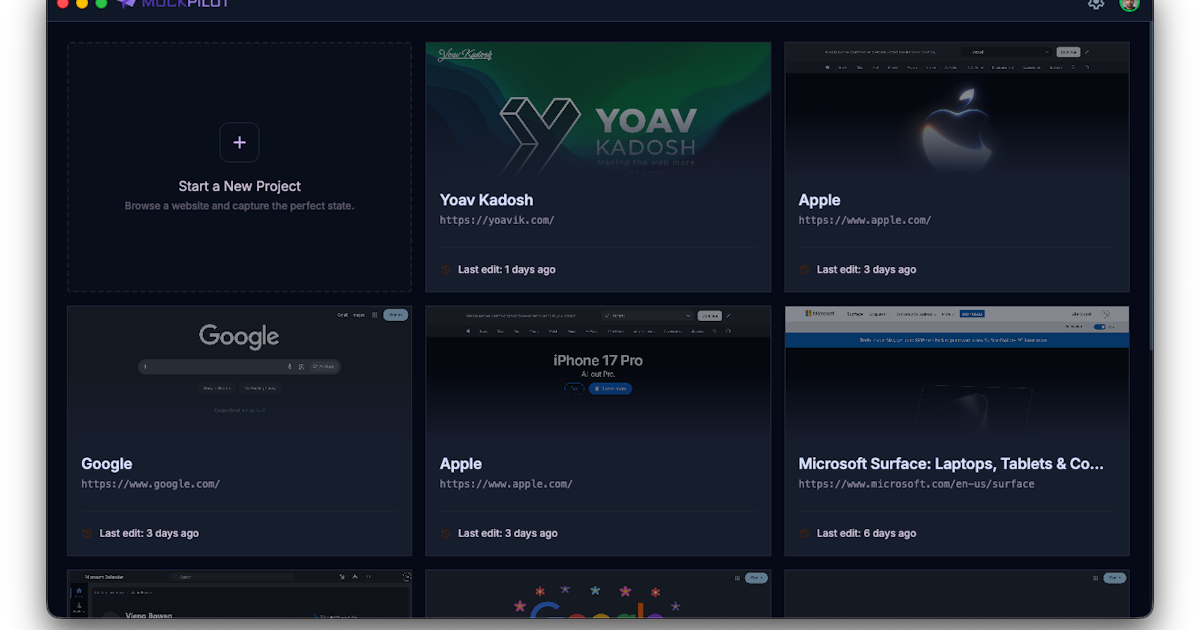This screenshot has height=630, width=1200.
Task: Click 'Browse a website and capture' description text
Action: pos(239,206)
